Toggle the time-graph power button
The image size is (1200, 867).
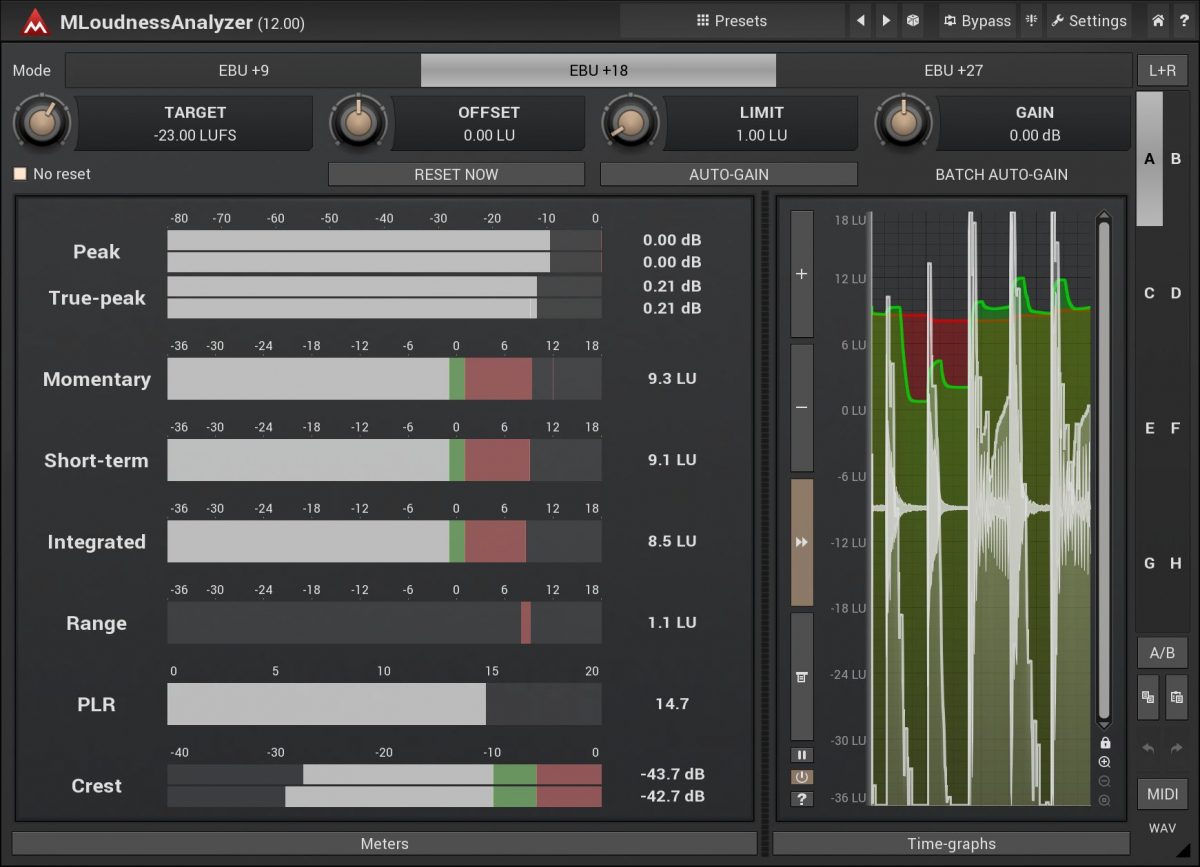pos(801,777)
